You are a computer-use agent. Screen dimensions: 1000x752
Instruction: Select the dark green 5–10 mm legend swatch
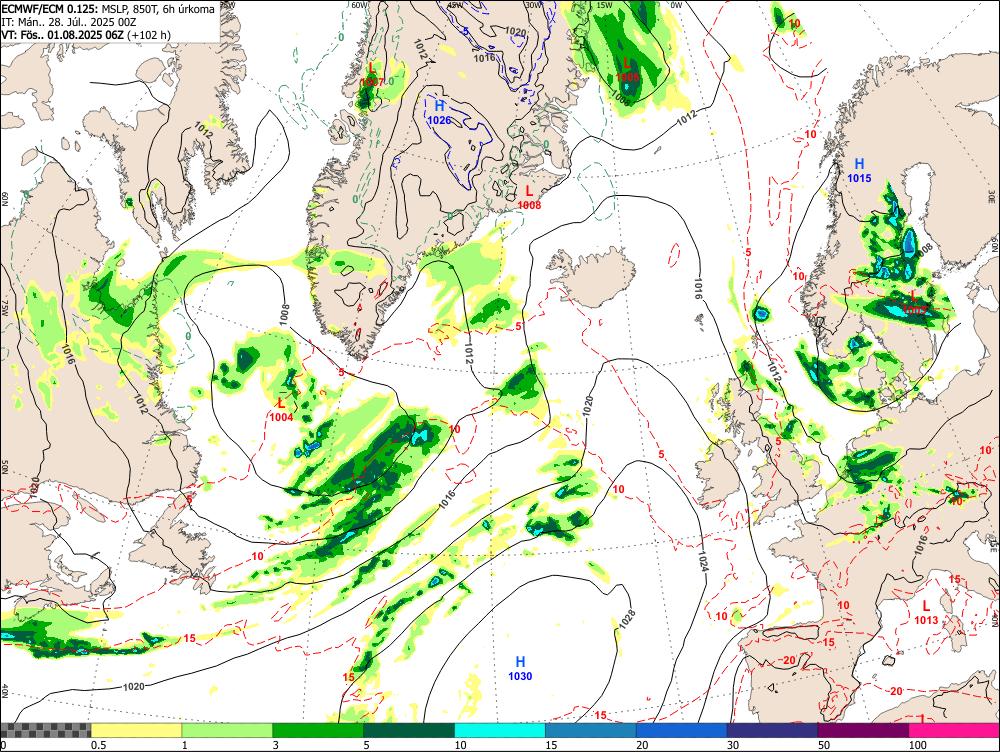pyautogui.click(x=409, y=730)
